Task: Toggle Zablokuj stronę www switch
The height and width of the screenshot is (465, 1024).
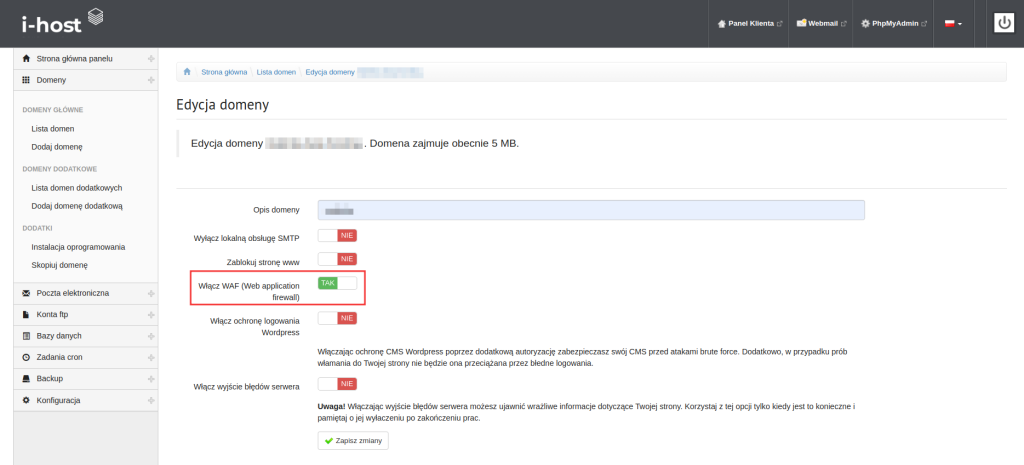Action: point(337,260)
